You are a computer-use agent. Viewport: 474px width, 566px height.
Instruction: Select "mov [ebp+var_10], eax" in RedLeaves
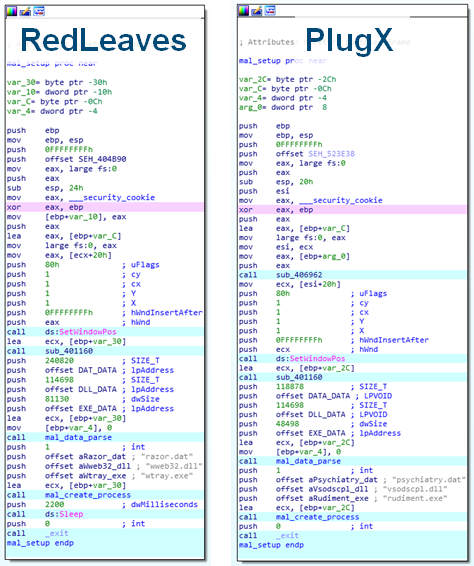coord(67,217)
